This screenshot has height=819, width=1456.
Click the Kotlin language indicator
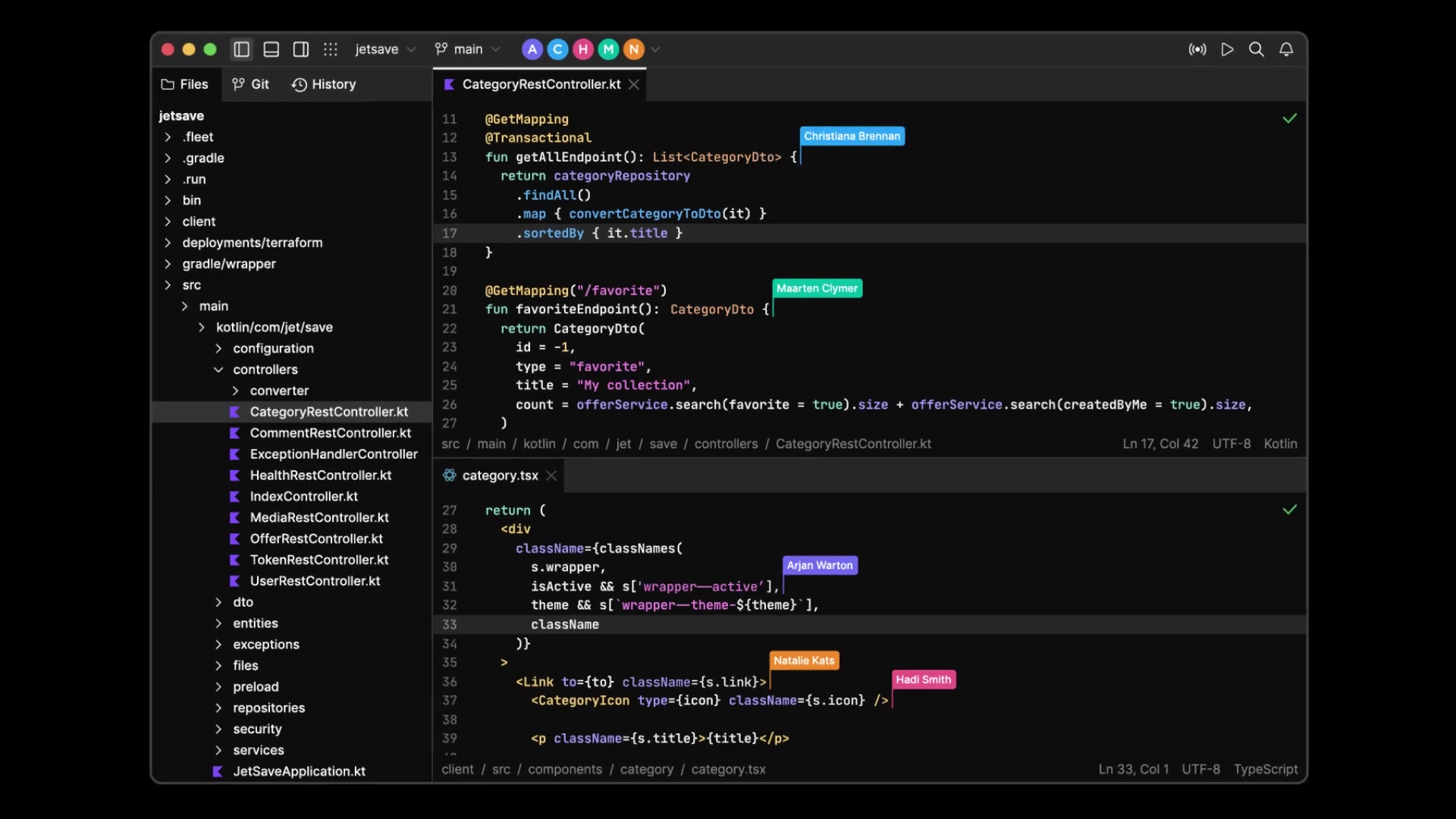tap(1280, 444)
